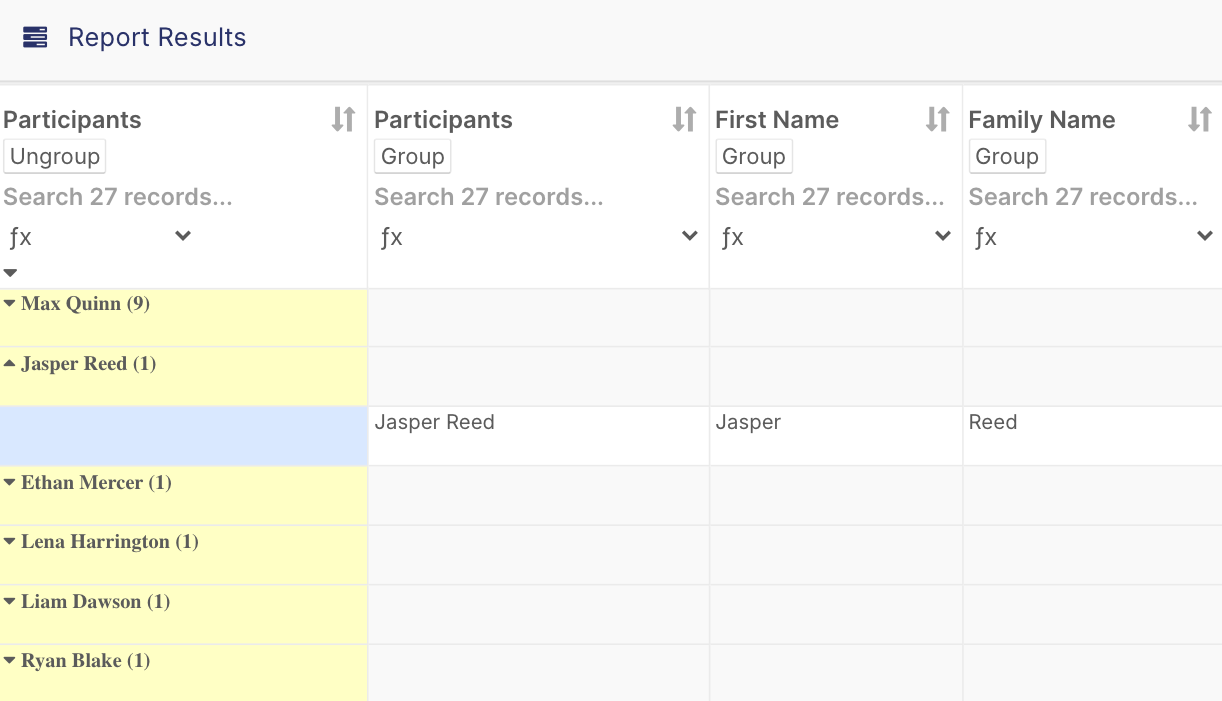Sort the first Participants column
1222x701 pixels.
pyautogui.click(x=343, y=120)
